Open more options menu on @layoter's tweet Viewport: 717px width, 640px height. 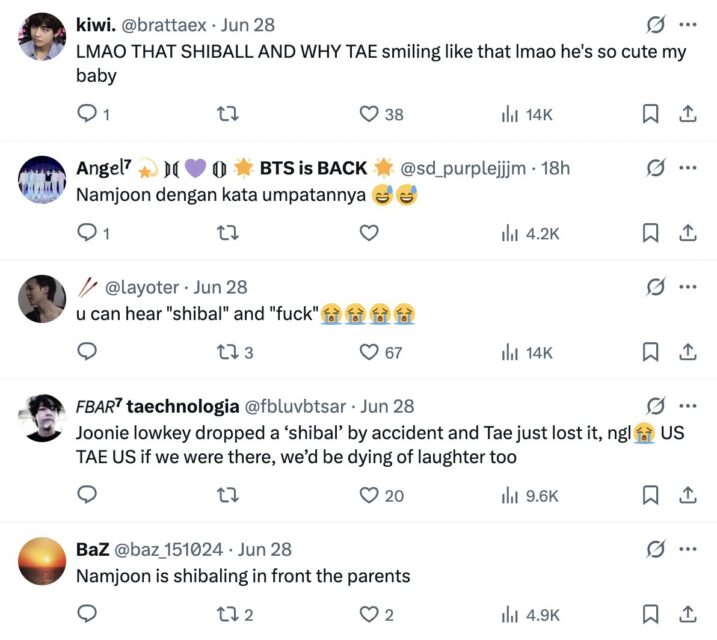point(687,287)
